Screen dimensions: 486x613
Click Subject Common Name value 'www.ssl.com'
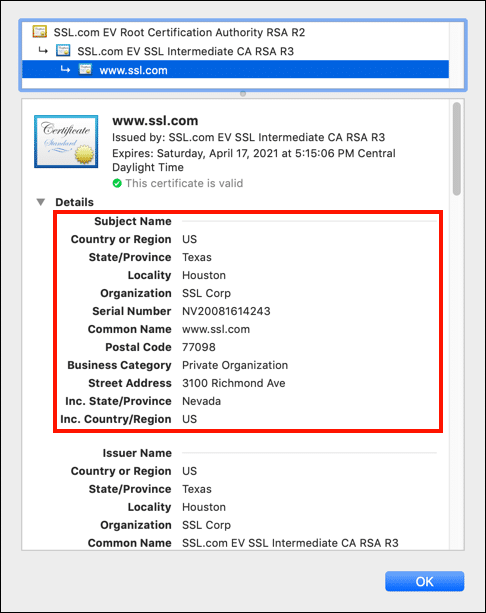click(216, 329)
